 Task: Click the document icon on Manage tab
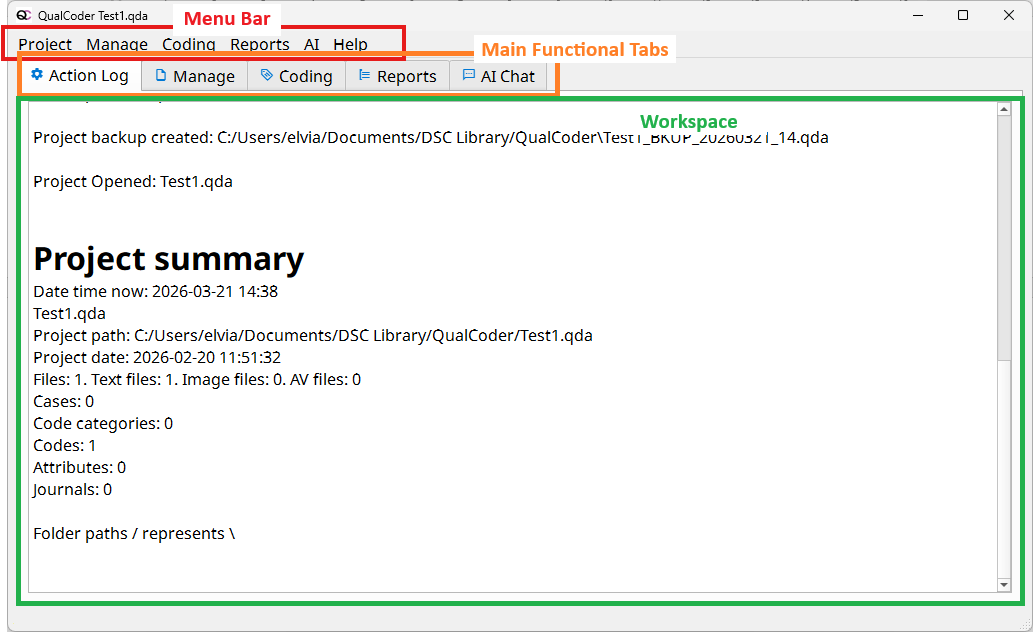coord(161,76)
